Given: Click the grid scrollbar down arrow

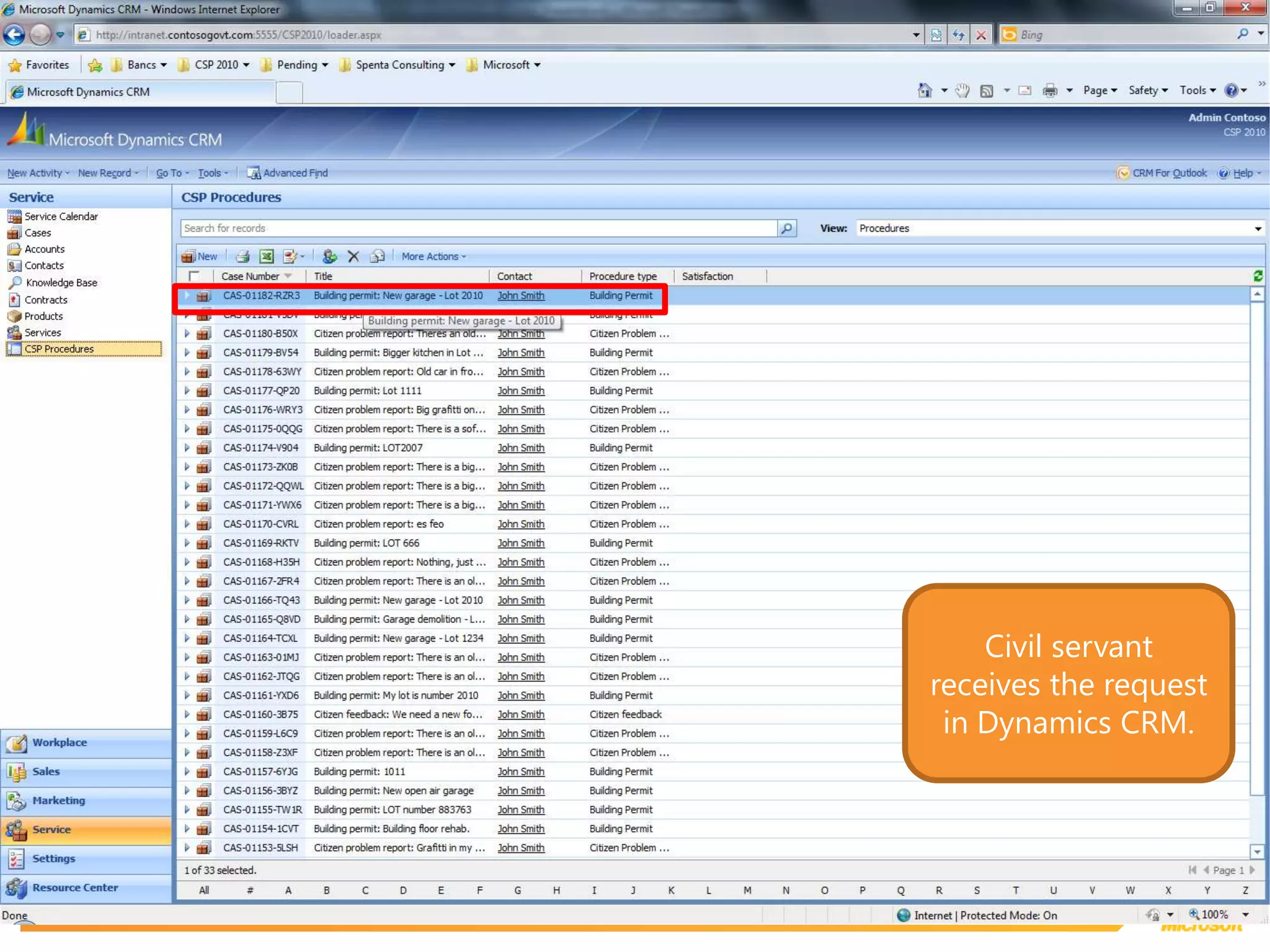Looking at the screenshot, I should 1257,852.
